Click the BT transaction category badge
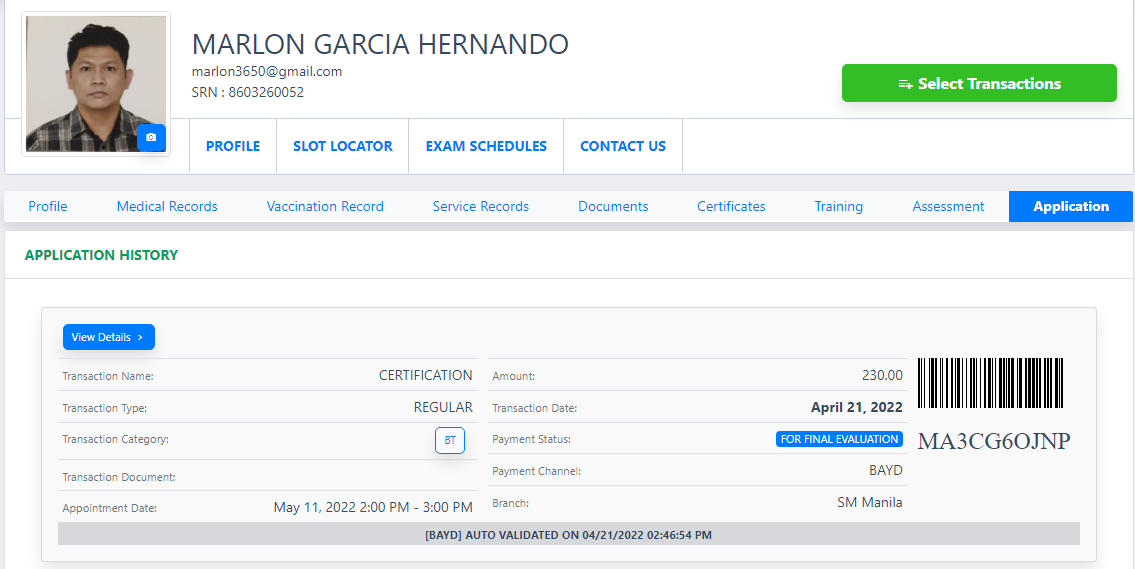Screen dimensions: 1135x569 pos(450,440)
